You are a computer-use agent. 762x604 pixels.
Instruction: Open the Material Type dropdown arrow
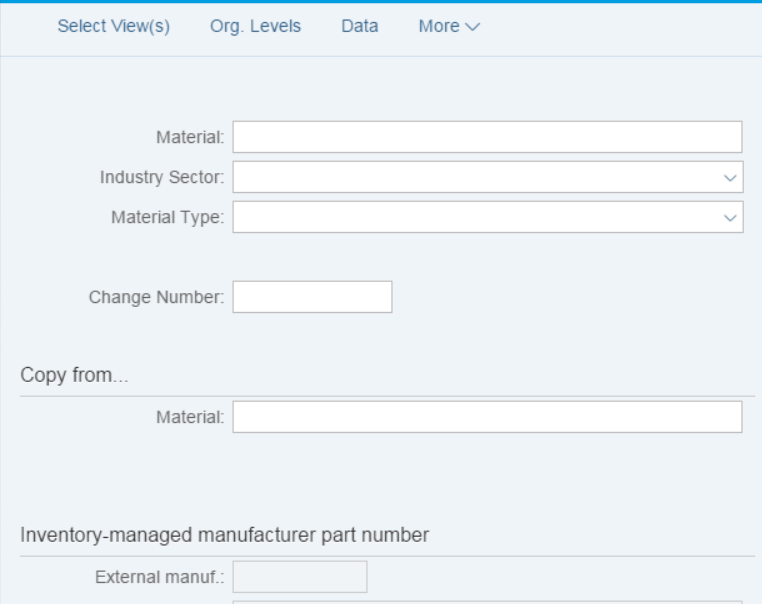(730, 218)
